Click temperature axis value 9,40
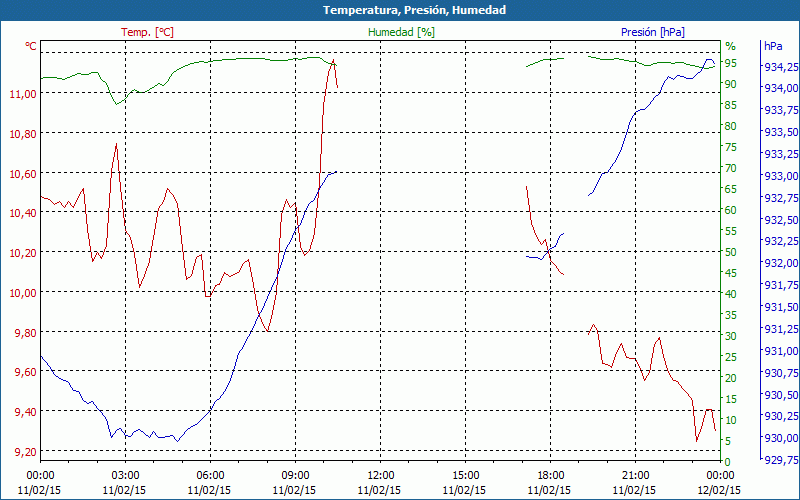Viewport: 800px width, 500px height. 25,412
